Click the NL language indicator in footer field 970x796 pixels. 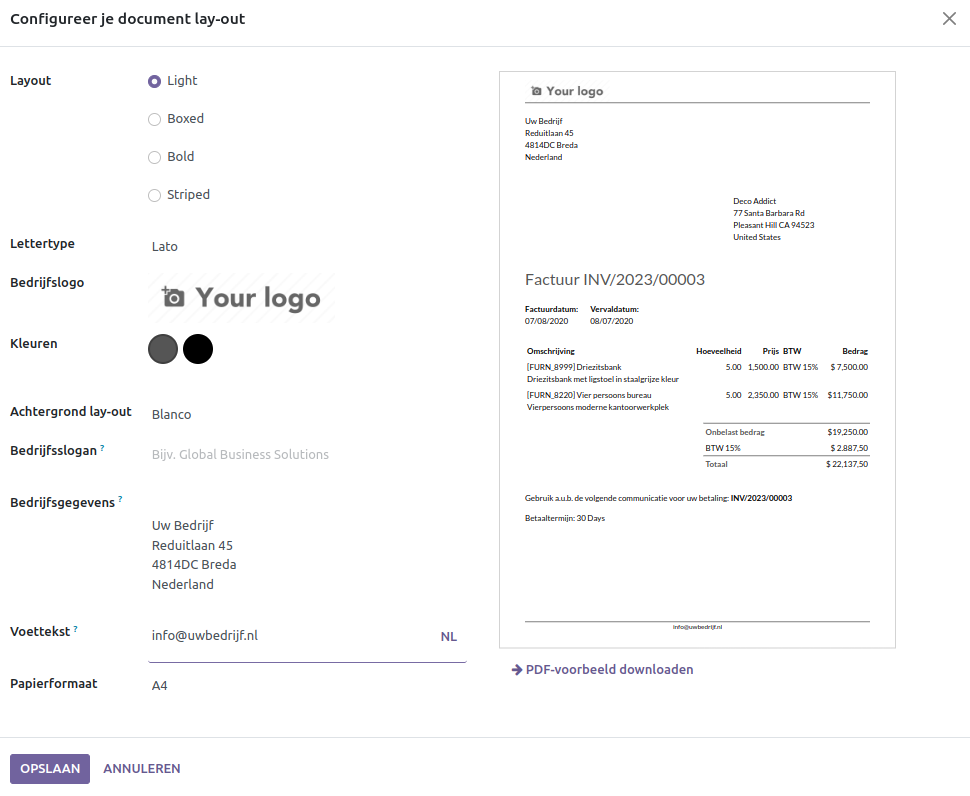tap(449, 636)
